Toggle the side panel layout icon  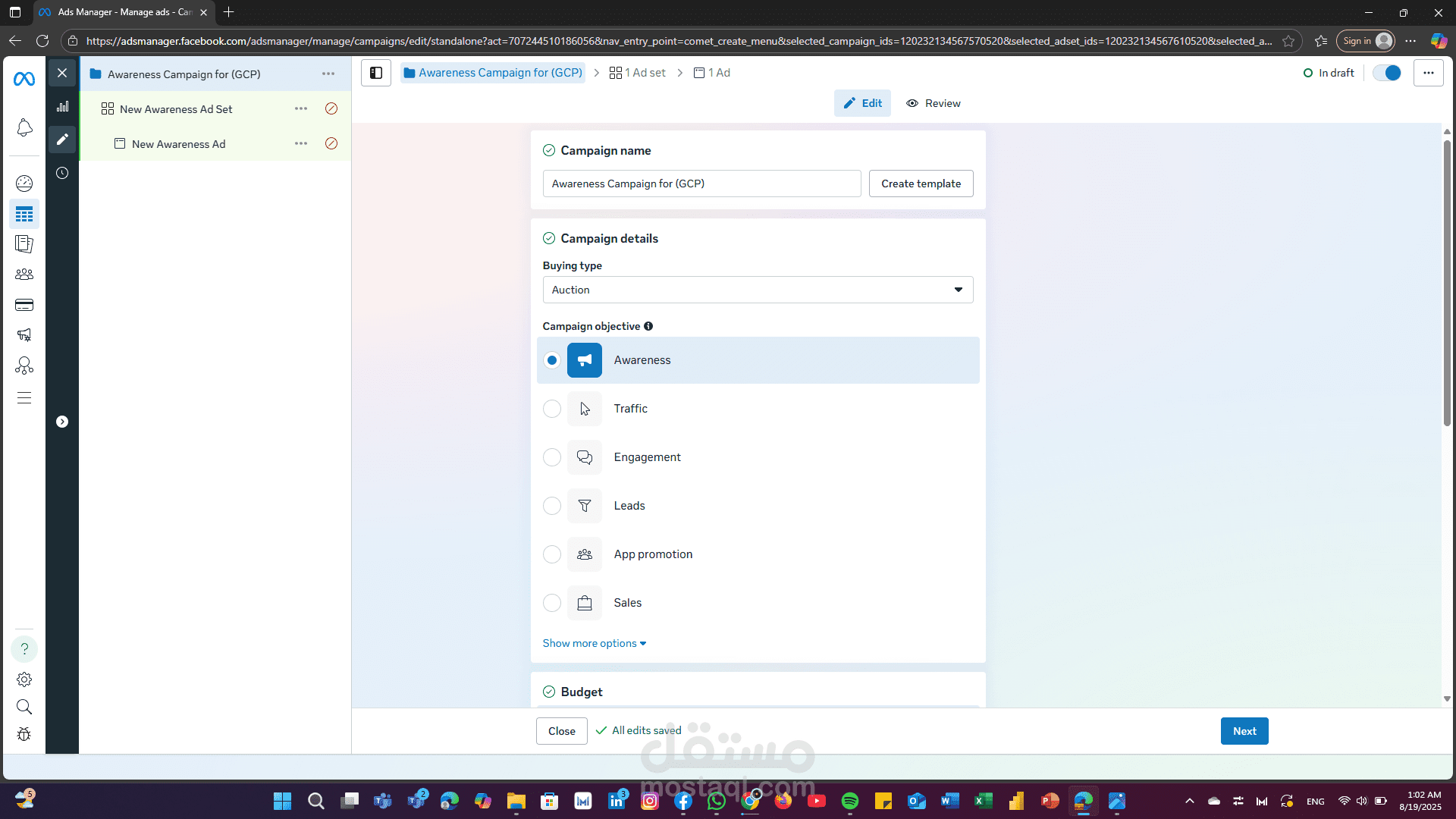[x=376, y=73]
